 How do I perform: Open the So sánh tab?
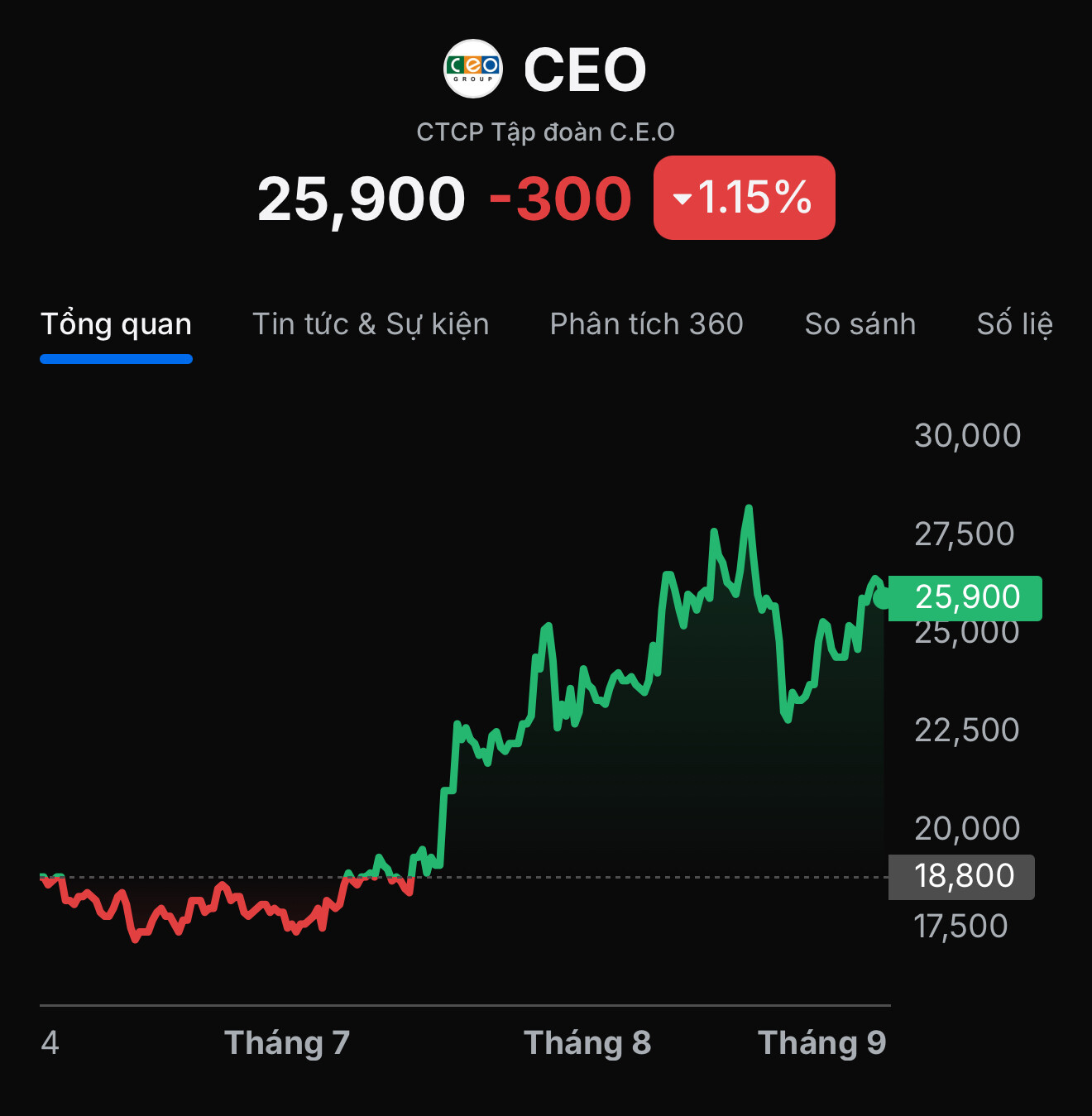(860, 324)
